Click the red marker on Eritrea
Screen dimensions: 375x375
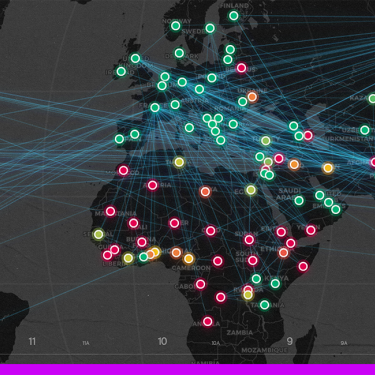point(281,232)
